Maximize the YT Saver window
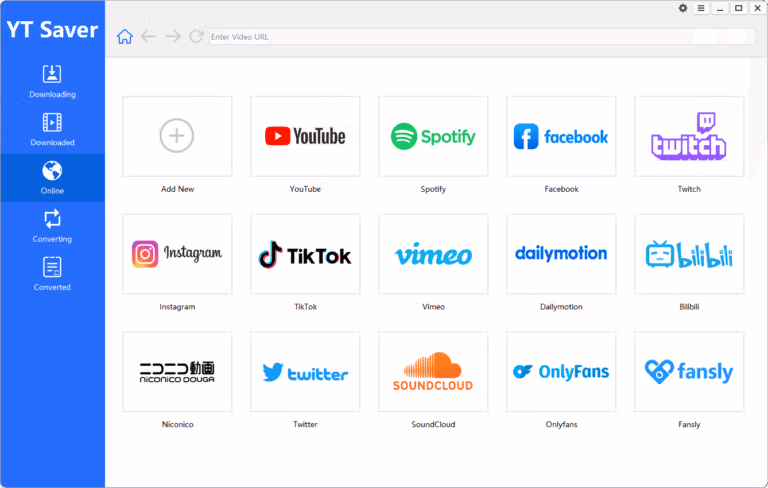768x488 pixels. 739,8
